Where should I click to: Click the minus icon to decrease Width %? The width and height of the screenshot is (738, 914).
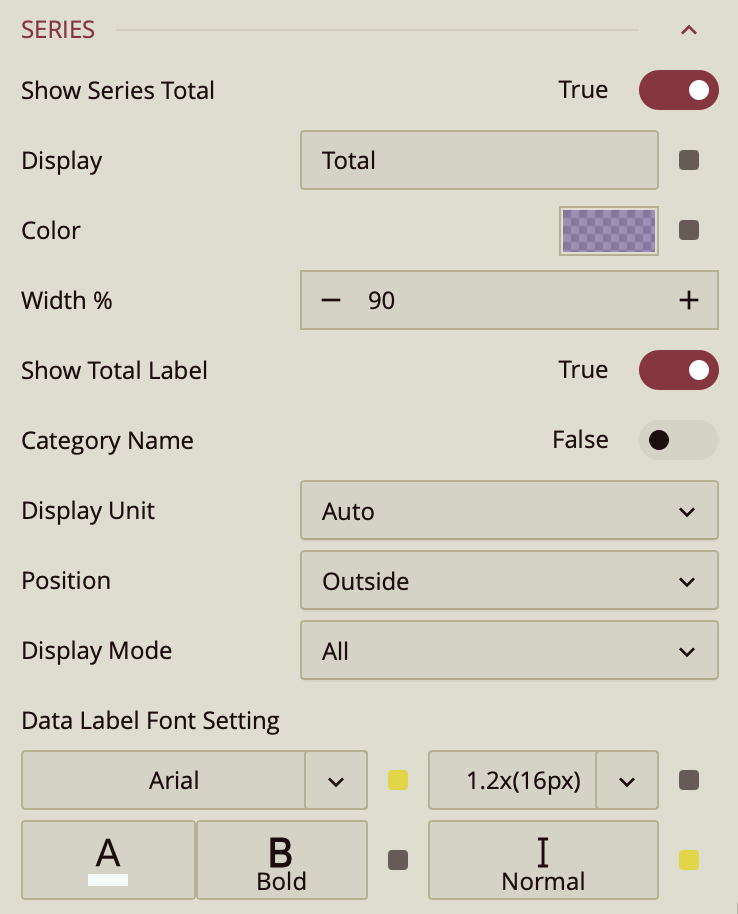point(330,300)
